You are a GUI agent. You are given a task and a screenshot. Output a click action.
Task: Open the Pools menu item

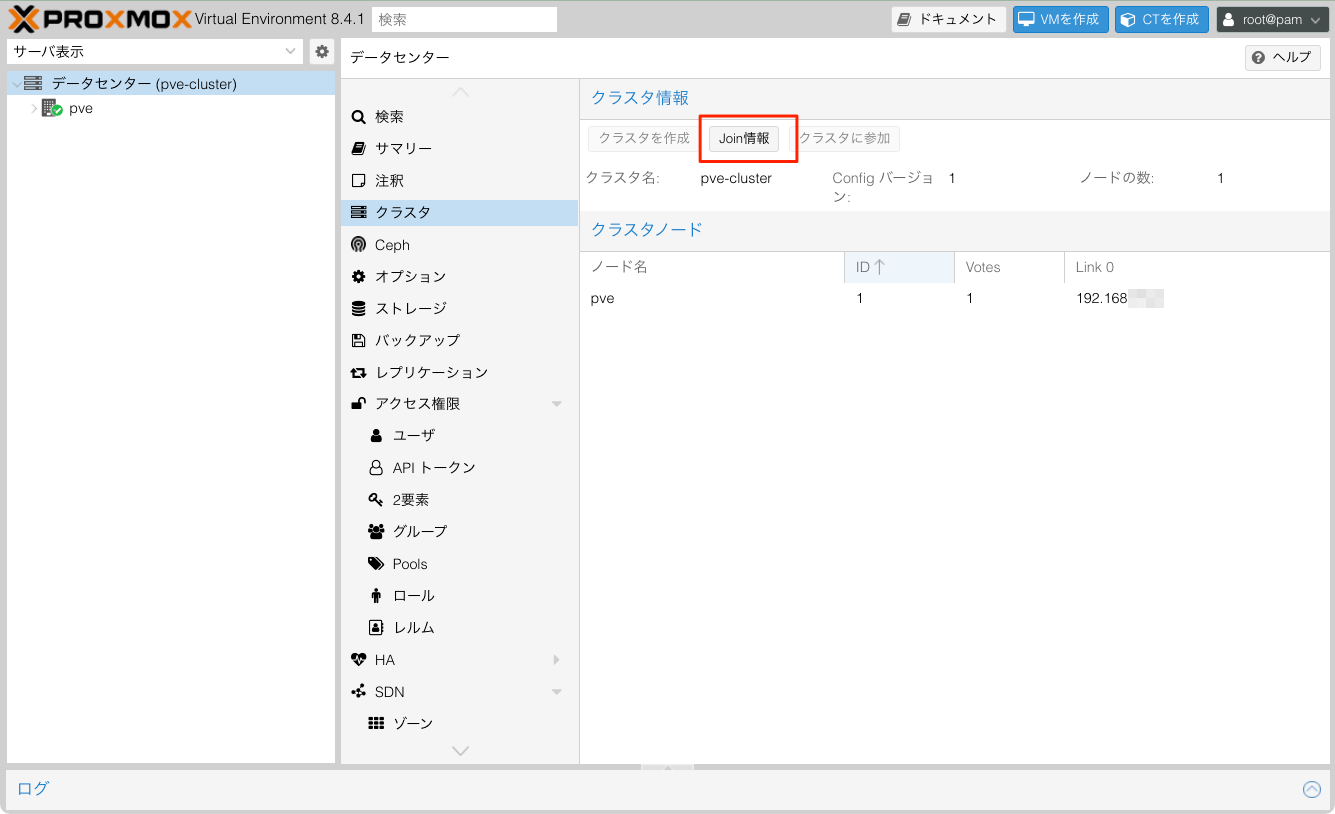coord(459,564)
